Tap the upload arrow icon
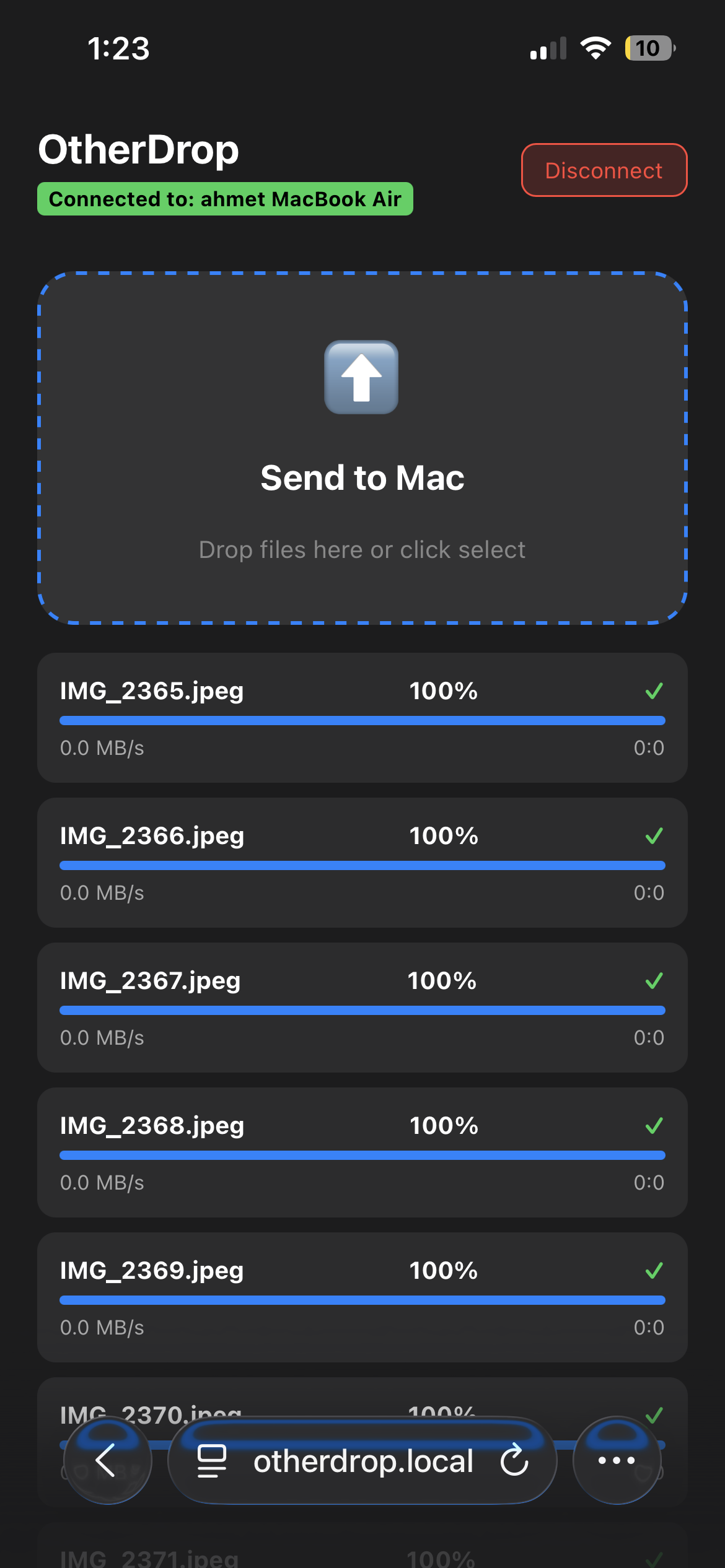 click(361, 377)
